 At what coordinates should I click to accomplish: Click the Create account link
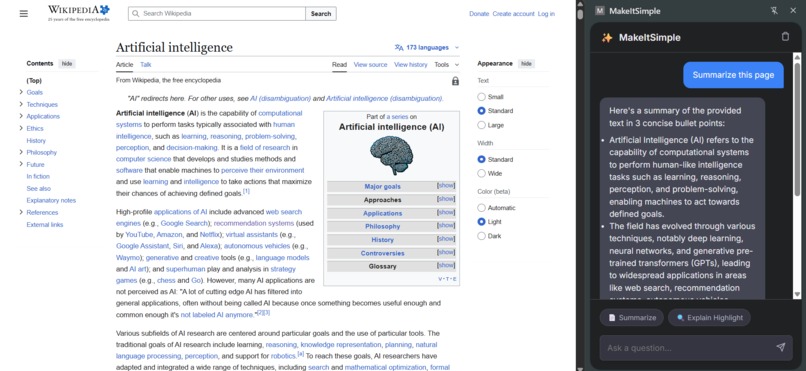(514, 14)
